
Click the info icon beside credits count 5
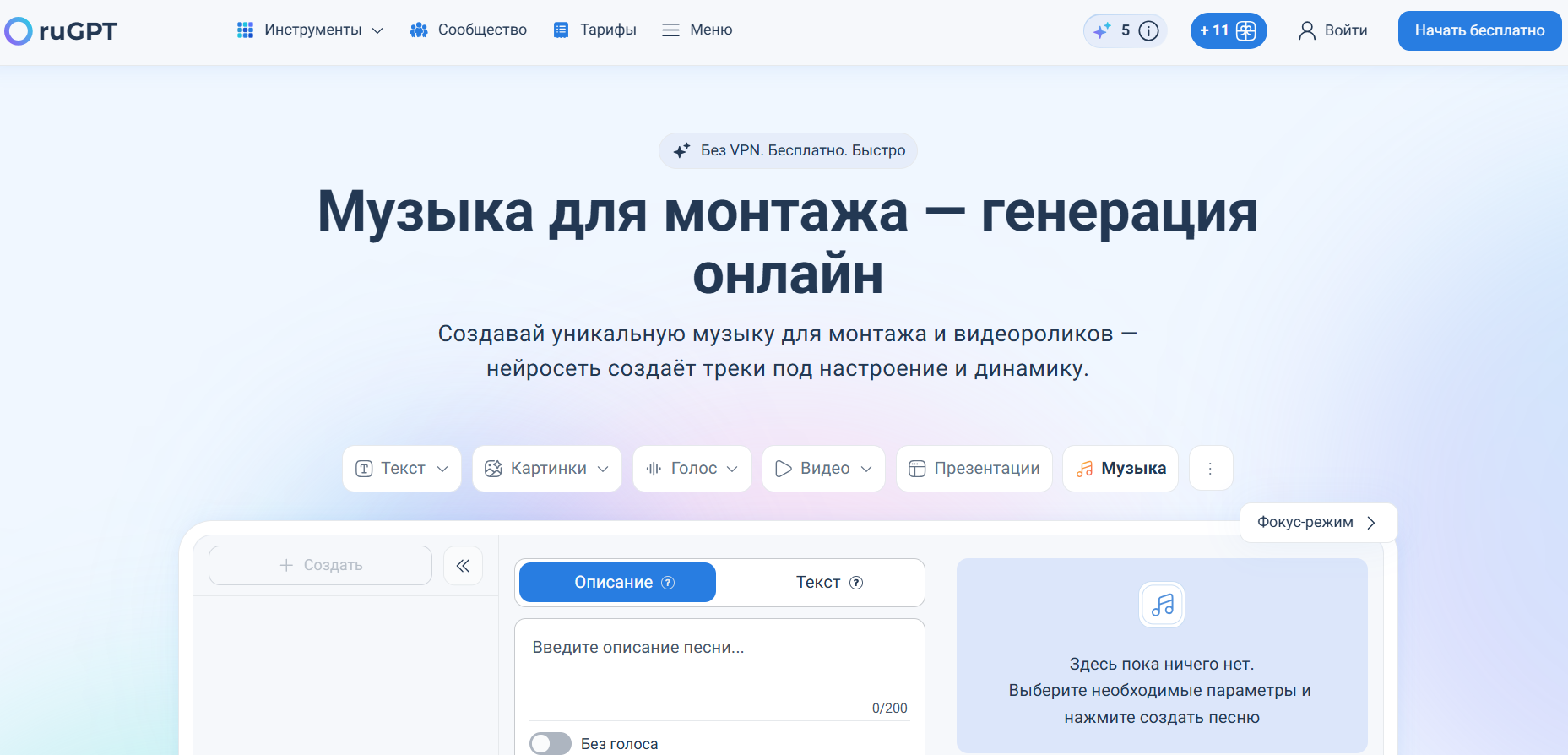click(x=1148, y=31)
